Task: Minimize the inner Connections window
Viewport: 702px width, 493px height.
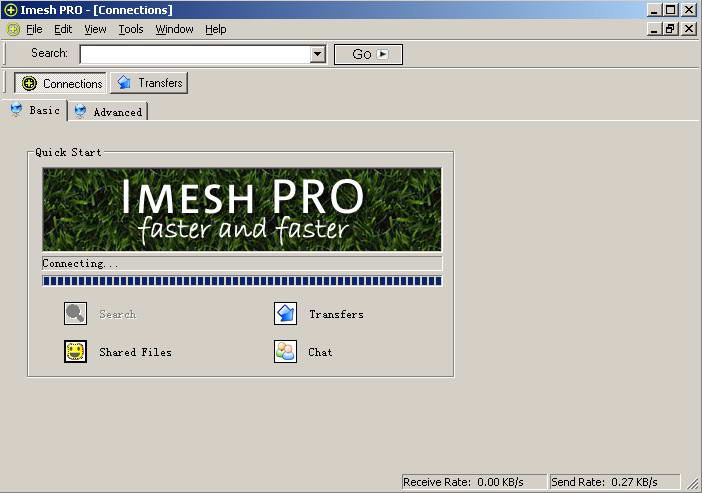Action: pyautogui.click(x=655, y=29)
